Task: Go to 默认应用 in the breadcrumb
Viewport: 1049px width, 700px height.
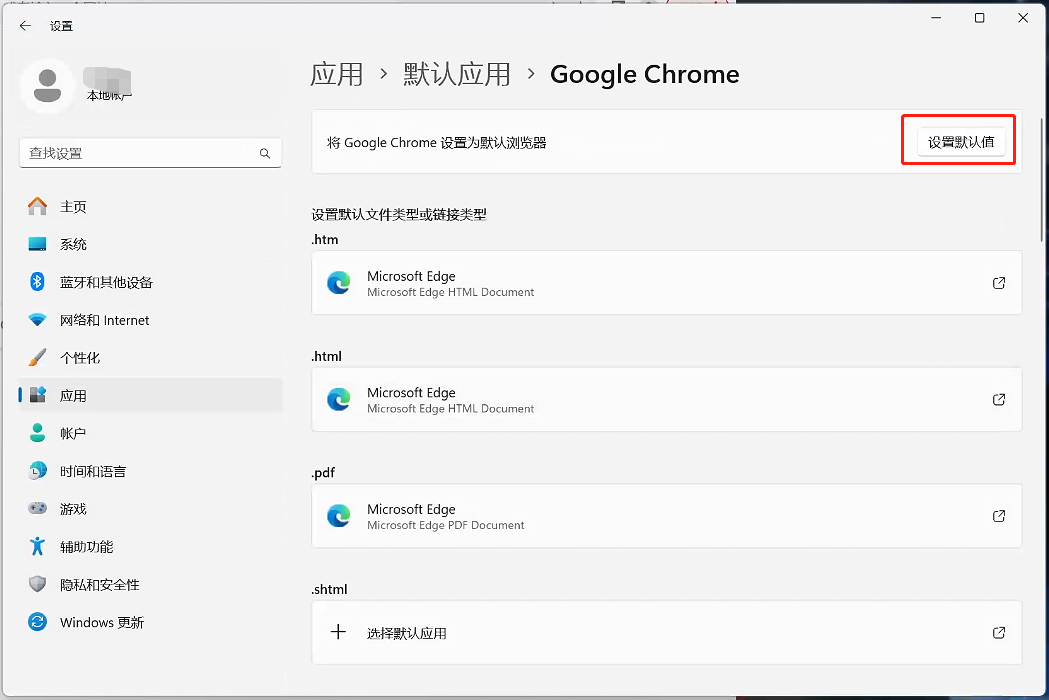Action: [457, 74]
